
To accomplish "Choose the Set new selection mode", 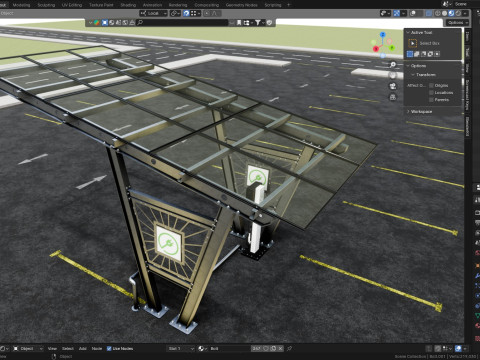I will (x=410, y=54).
